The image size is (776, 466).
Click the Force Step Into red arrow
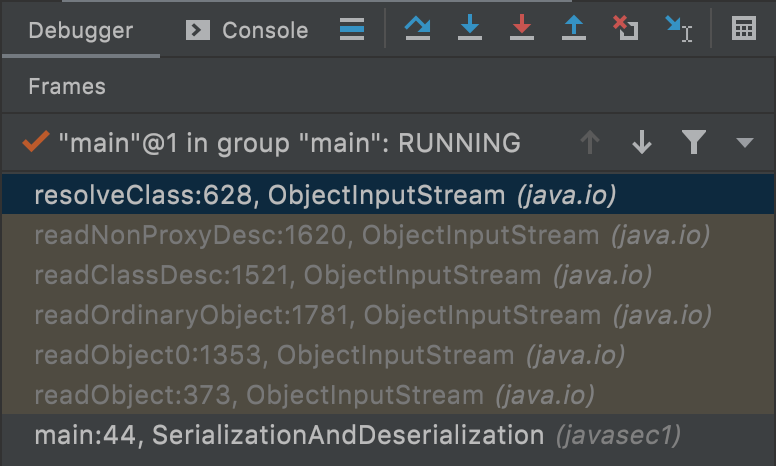point(521,29)
